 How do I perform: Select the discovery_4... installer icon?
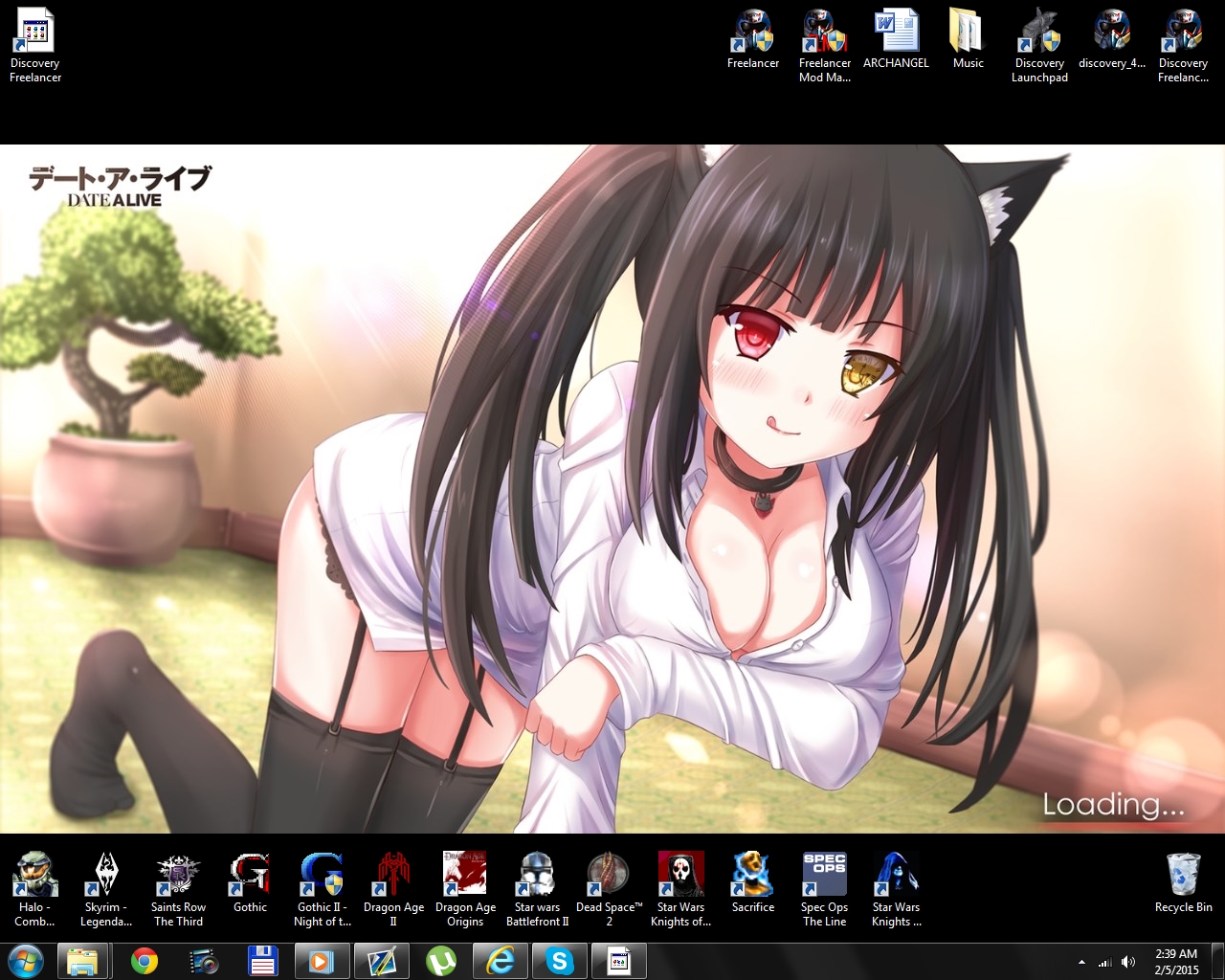click(x=1111, y=40)
